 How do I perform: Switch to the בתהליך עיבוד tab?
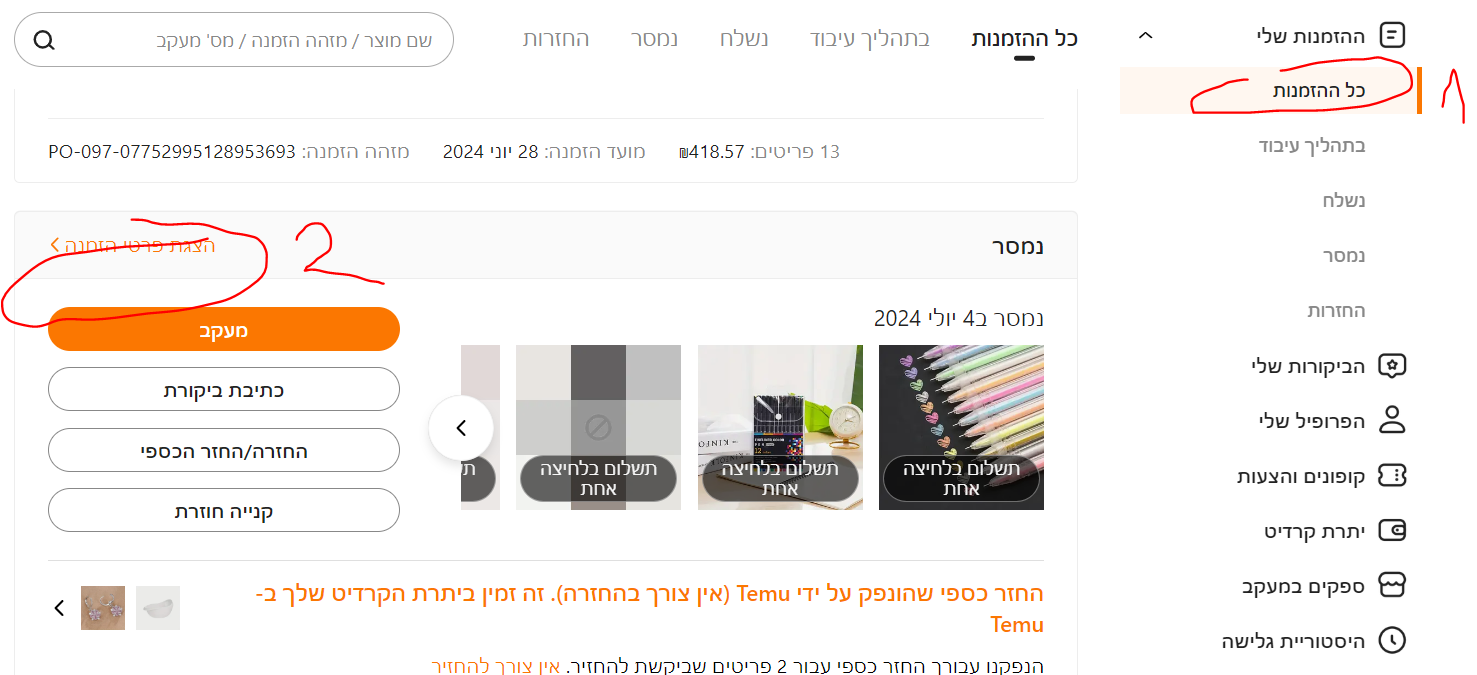click(x=869, y=39)
